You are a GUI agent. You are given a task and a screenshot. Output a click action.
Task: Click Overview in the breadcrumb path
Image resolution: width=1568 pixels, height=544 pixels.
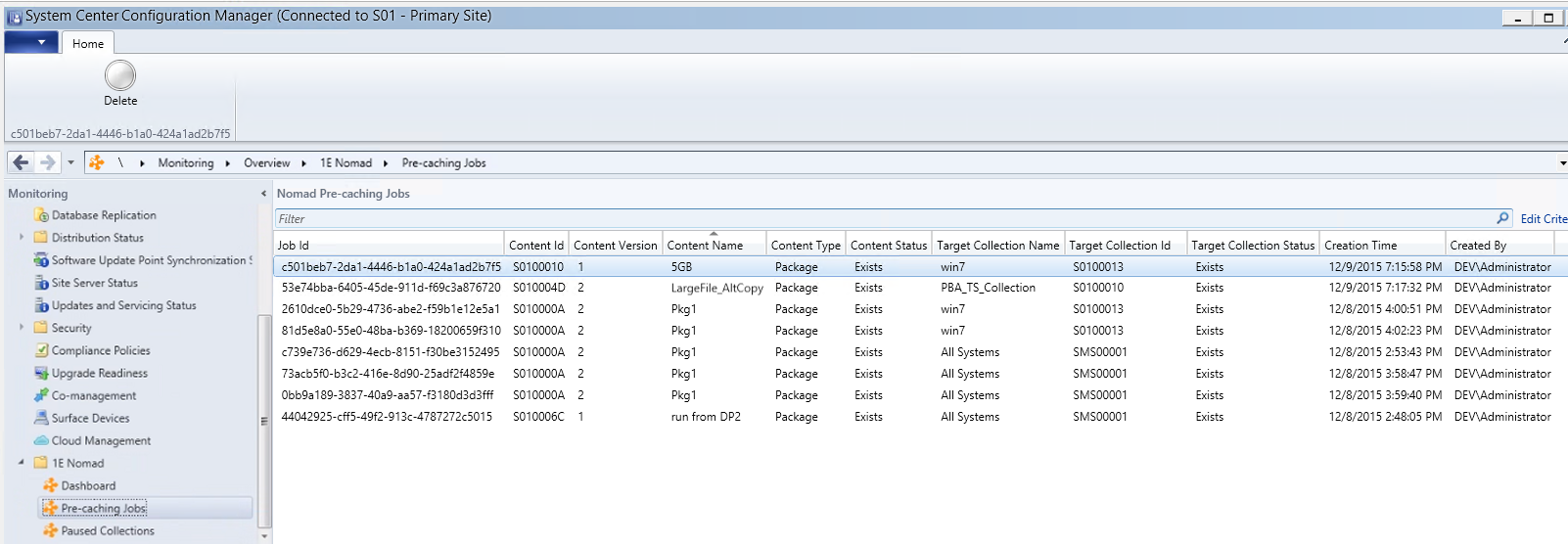tap(266, 163)
